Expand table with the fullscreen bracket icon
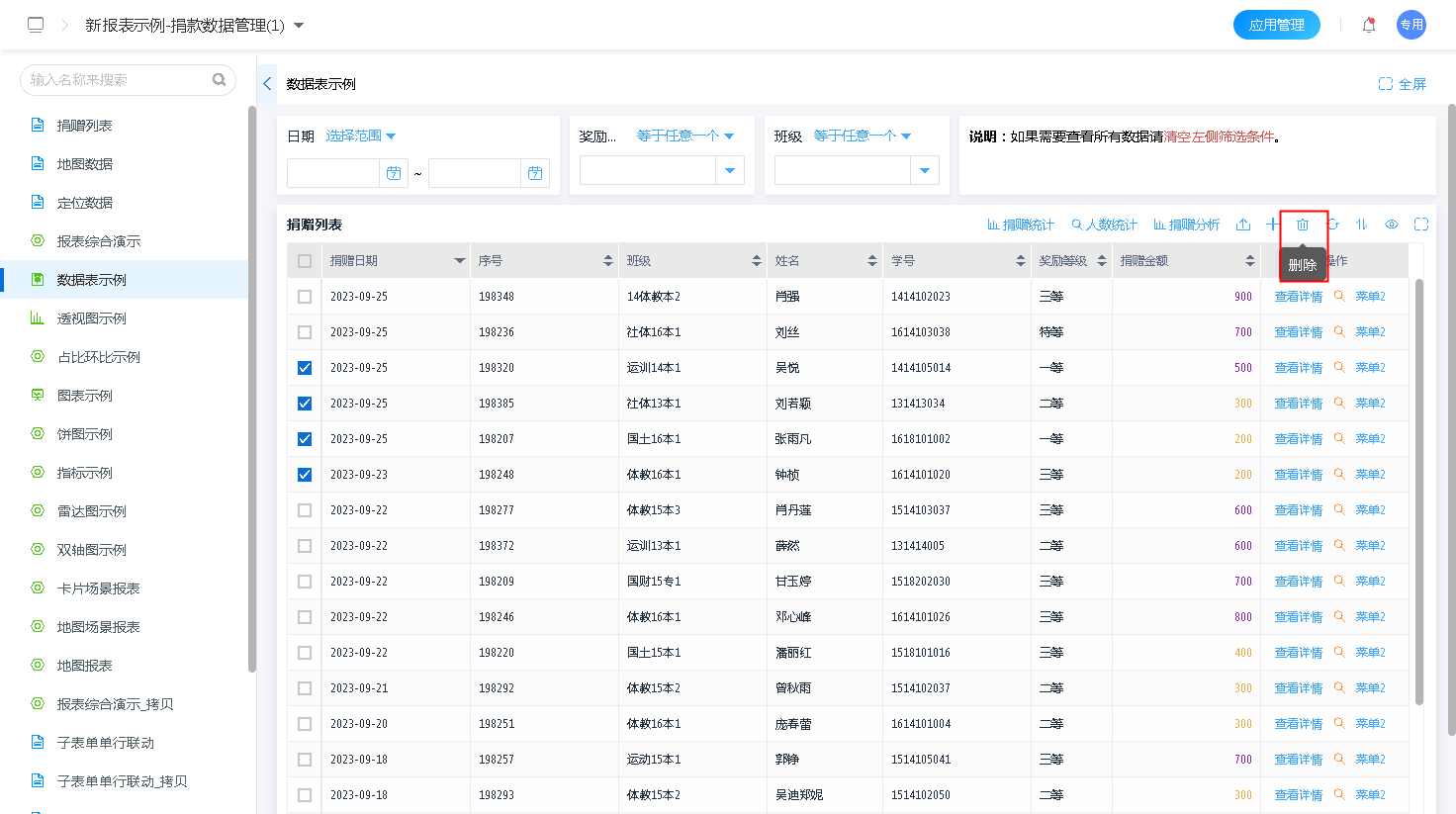1456x814 pixels. 1421,225
